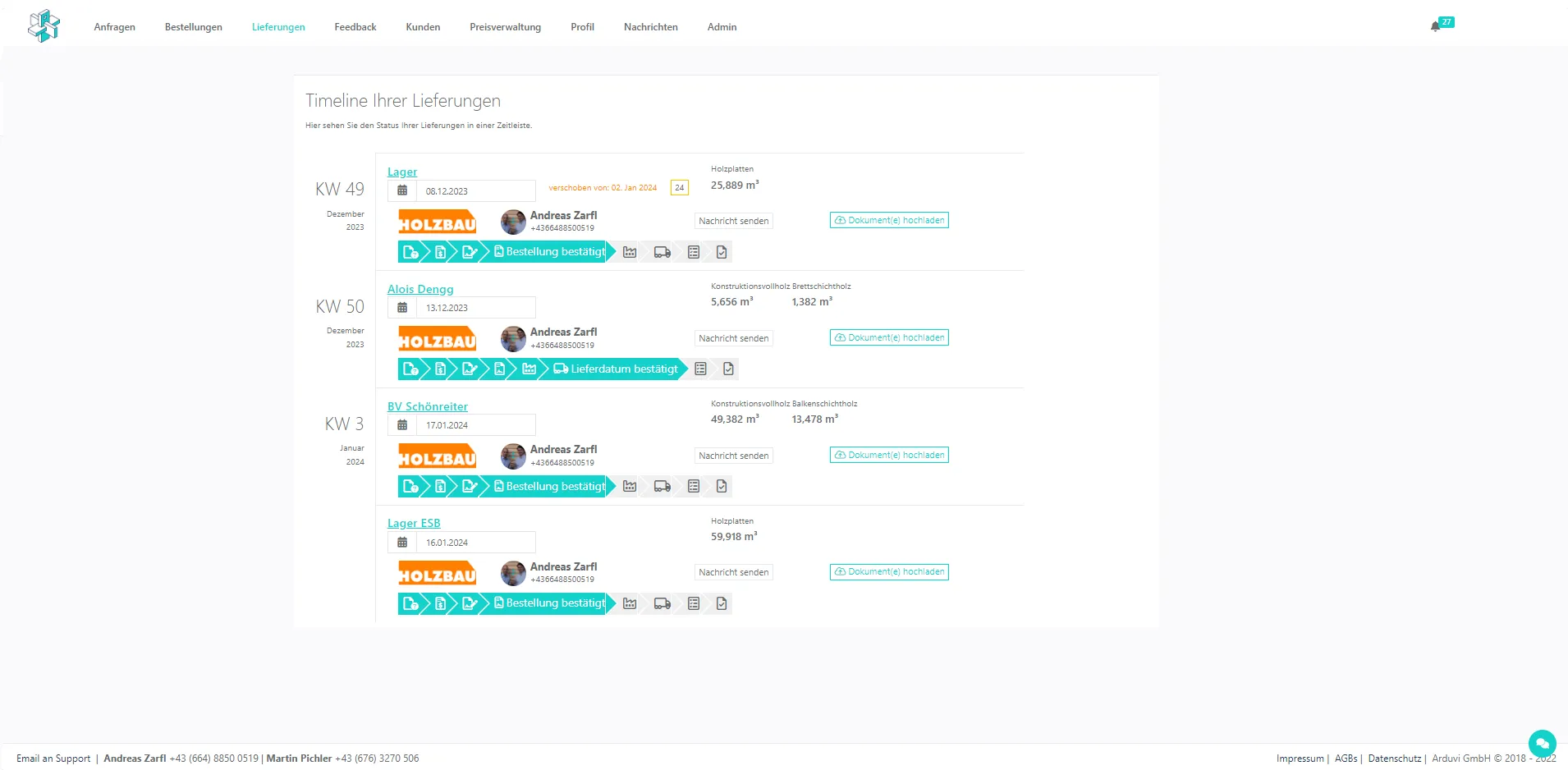Click the truck step icon in Lager ESB row
Screen dimensions: 1568x770
click(663, 603)
